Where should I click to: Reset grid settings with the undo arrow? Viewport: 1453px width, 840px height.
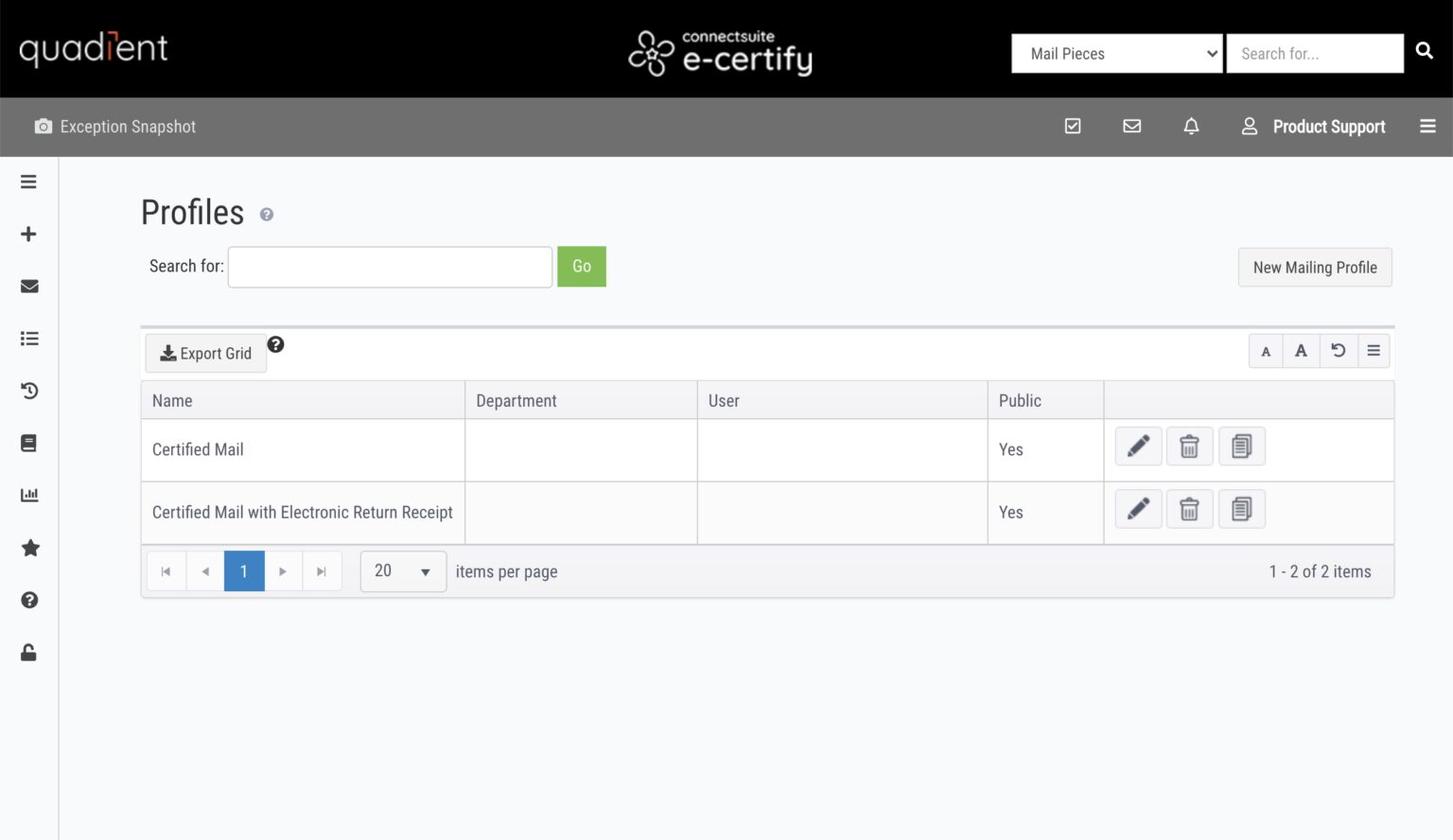(x=1338, y=351)
